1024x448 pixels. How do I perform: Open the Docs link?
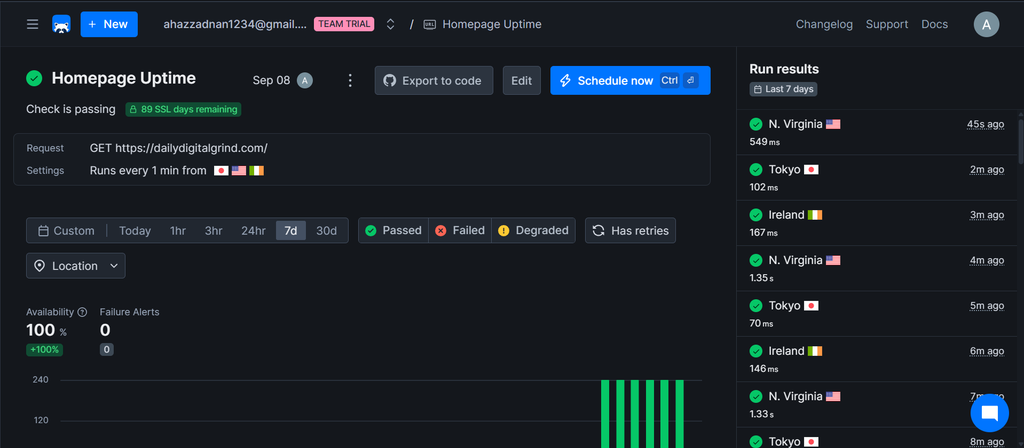[x=935, y=24]
